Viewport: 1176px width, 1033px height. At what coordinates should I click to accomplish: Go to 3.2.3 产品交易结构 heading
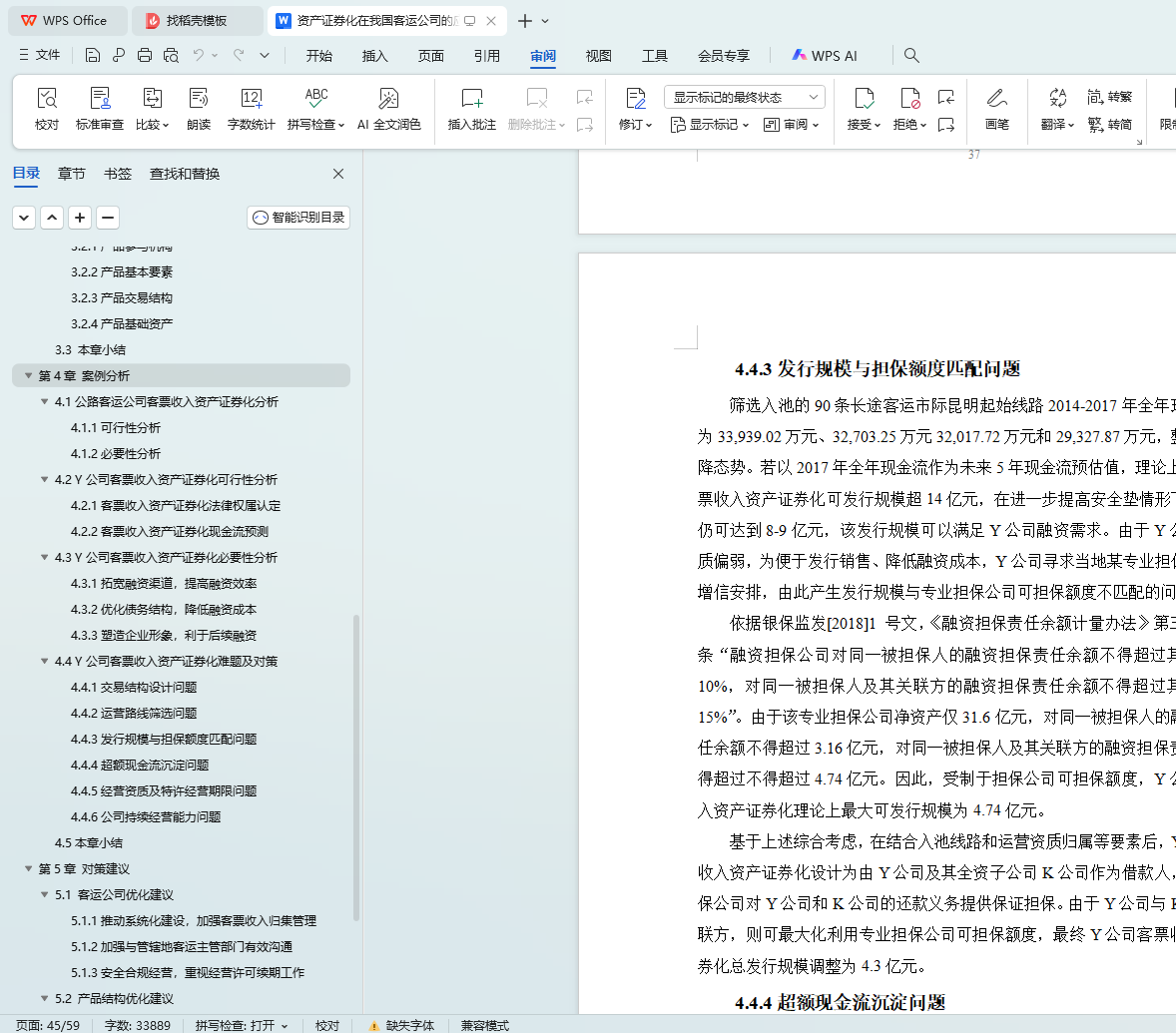[122, 297]
